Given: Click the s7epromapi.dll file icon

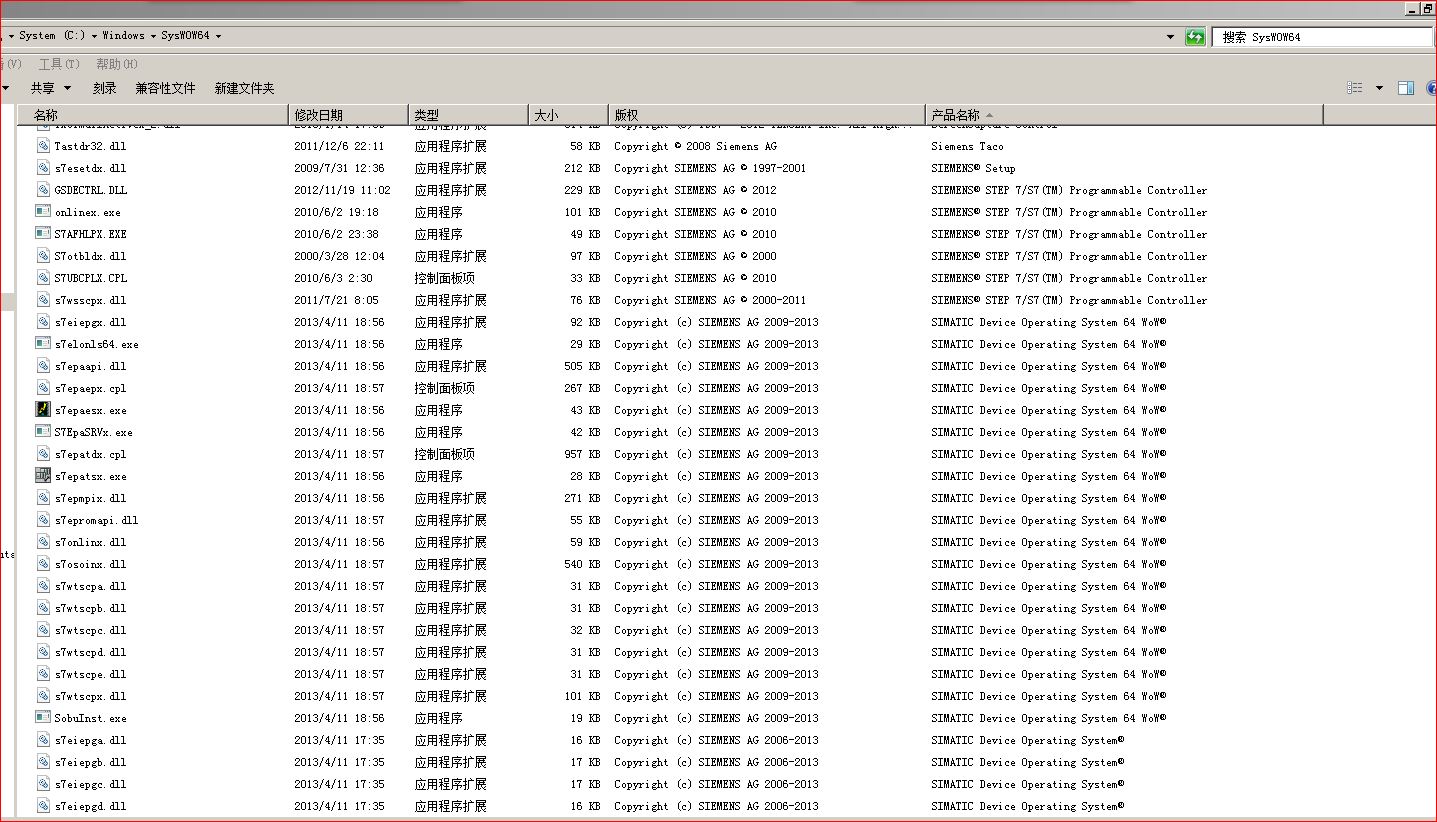Looking at the screenshot, I should click(x=43, y=520).
